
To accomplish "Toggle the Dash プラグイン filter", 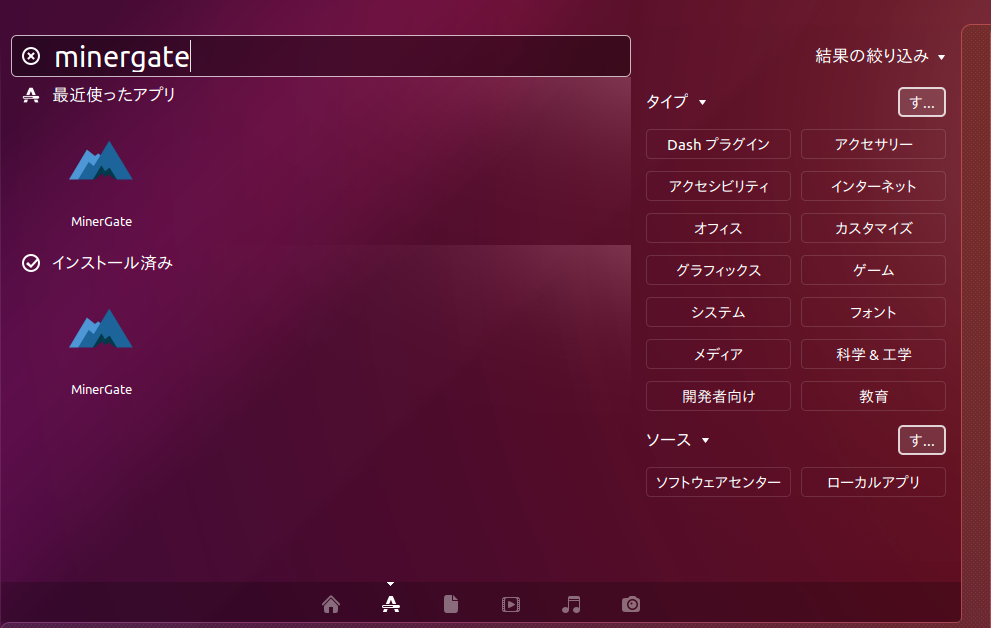I will pyautogui.click(x=718, y=145).
